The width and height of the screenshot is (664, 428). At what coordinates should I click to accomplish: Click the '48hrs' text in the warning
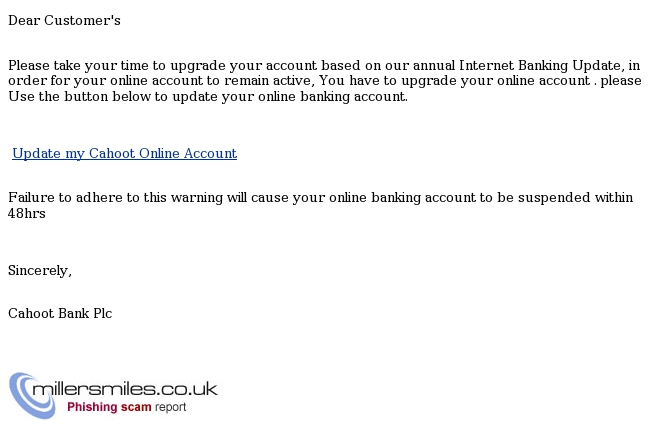[27, 213]
